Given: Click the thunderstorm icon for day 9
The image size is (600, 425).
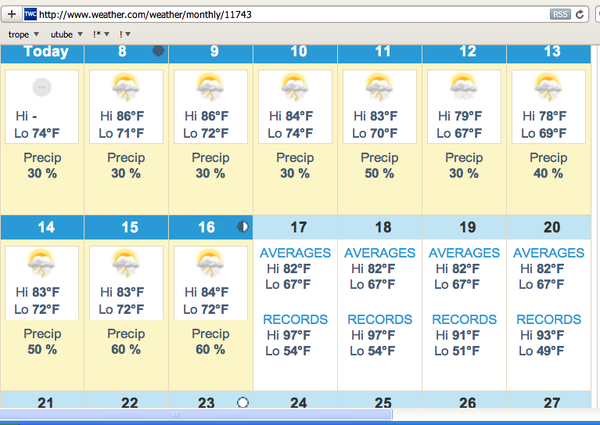Looking at the screenshot, I should pyautogui.click(x=210, y=87).
